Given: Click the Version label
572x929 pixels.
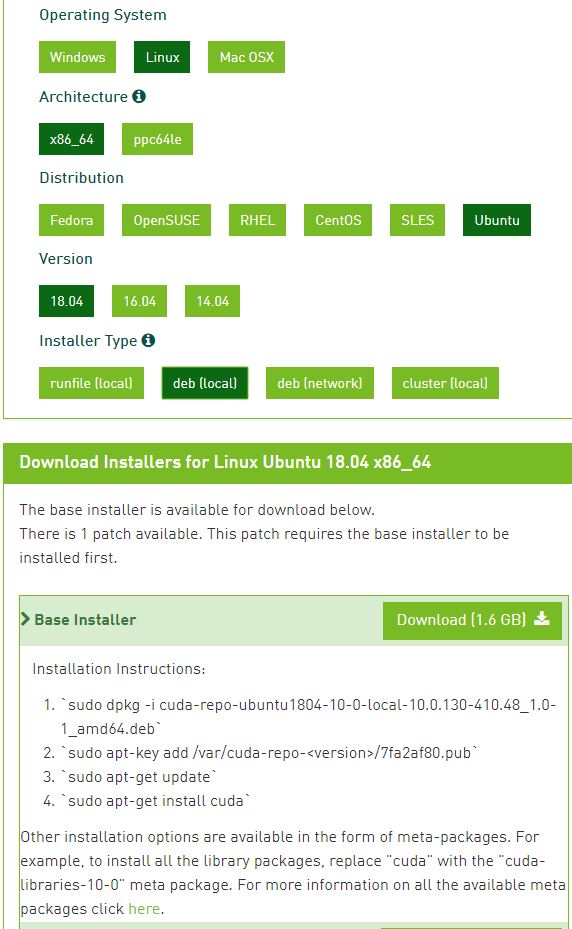Looking at the screenshot, I should coord(66,259).
